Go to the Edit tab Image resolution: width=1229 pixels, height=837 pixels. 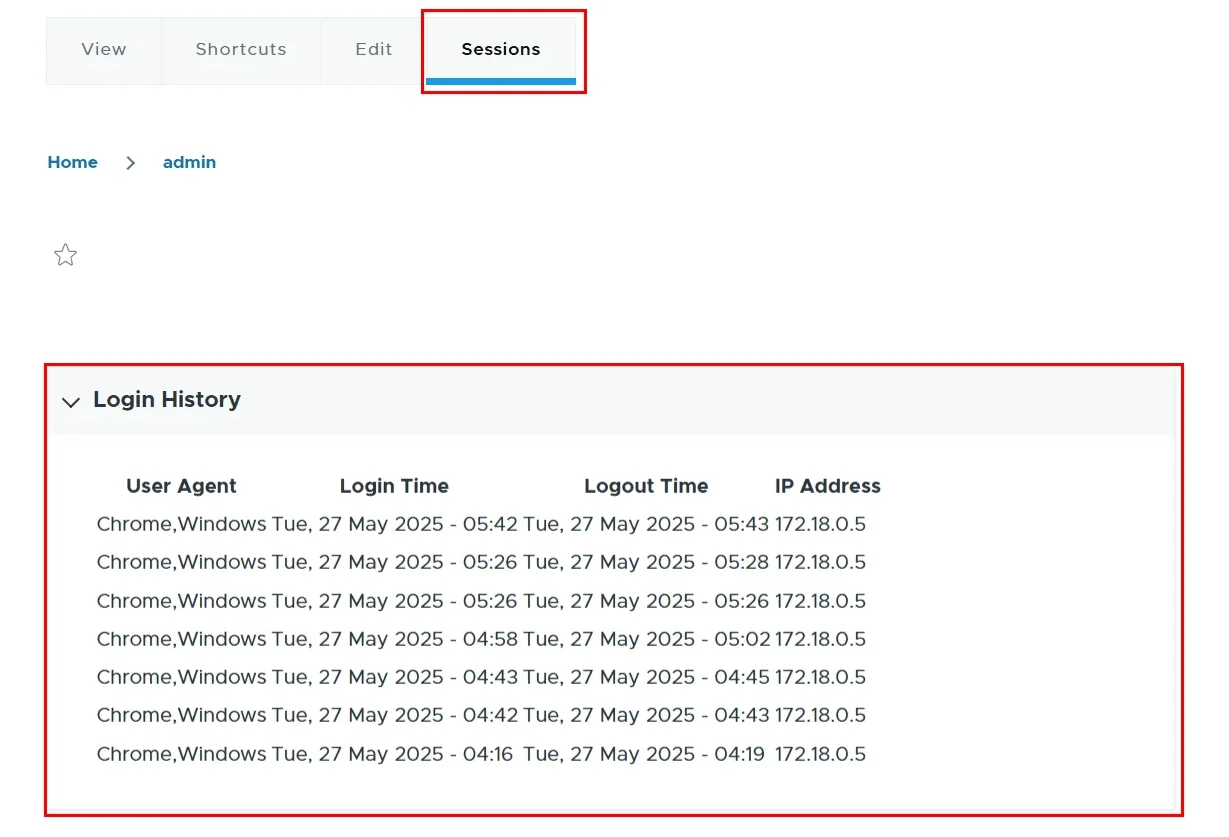click(374, 49)
